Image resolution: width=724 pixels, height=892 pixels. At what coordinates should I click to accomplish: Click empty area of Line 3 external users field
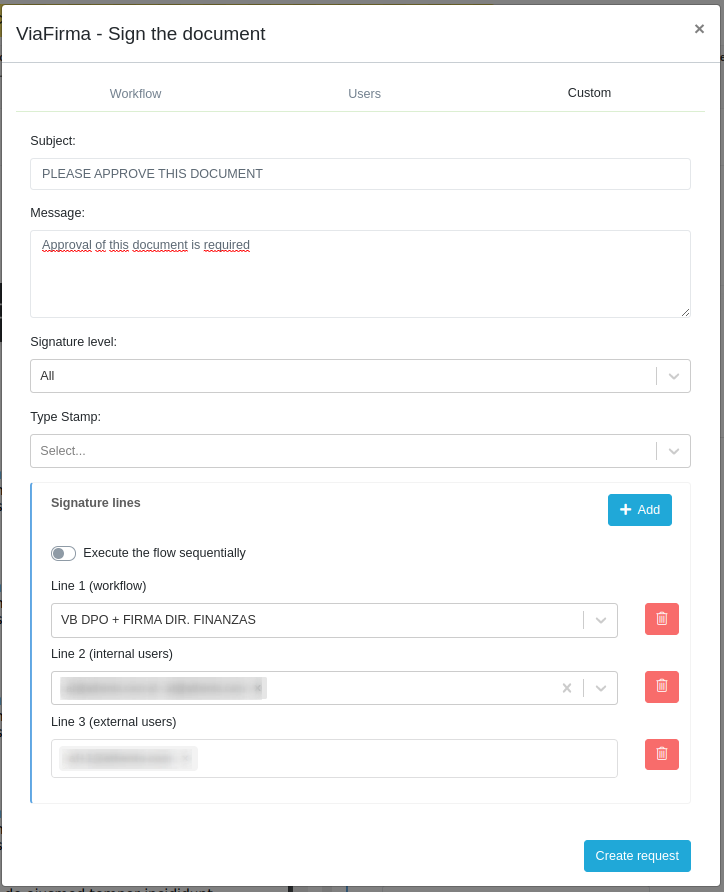point(400,759)
